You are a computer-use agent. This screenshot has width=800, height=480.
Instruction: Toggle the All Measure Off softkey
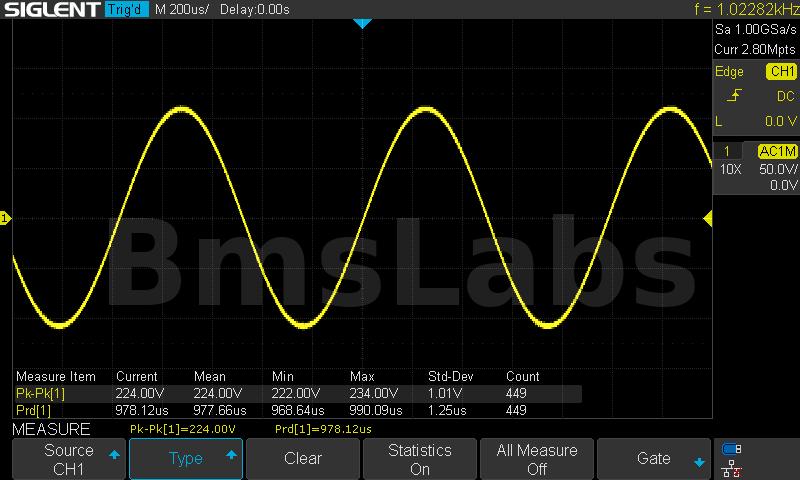click(537, 459)
